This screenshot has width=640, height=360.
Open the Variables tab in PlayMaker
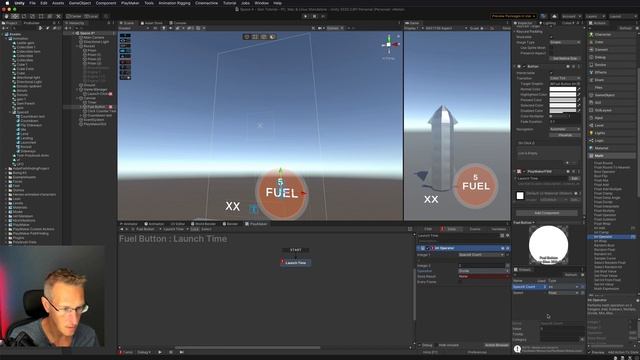tap(498, 229)
